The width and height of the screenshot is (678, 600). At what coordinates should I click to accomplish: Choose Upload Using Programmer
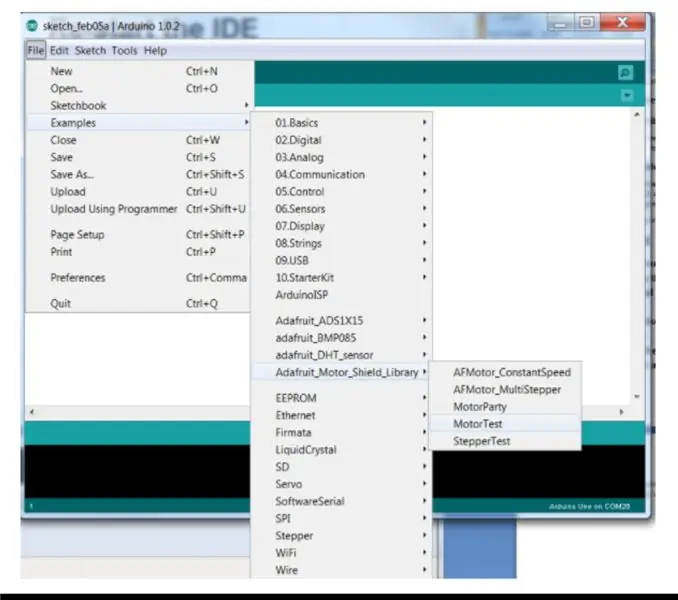[x=138, y=209]
